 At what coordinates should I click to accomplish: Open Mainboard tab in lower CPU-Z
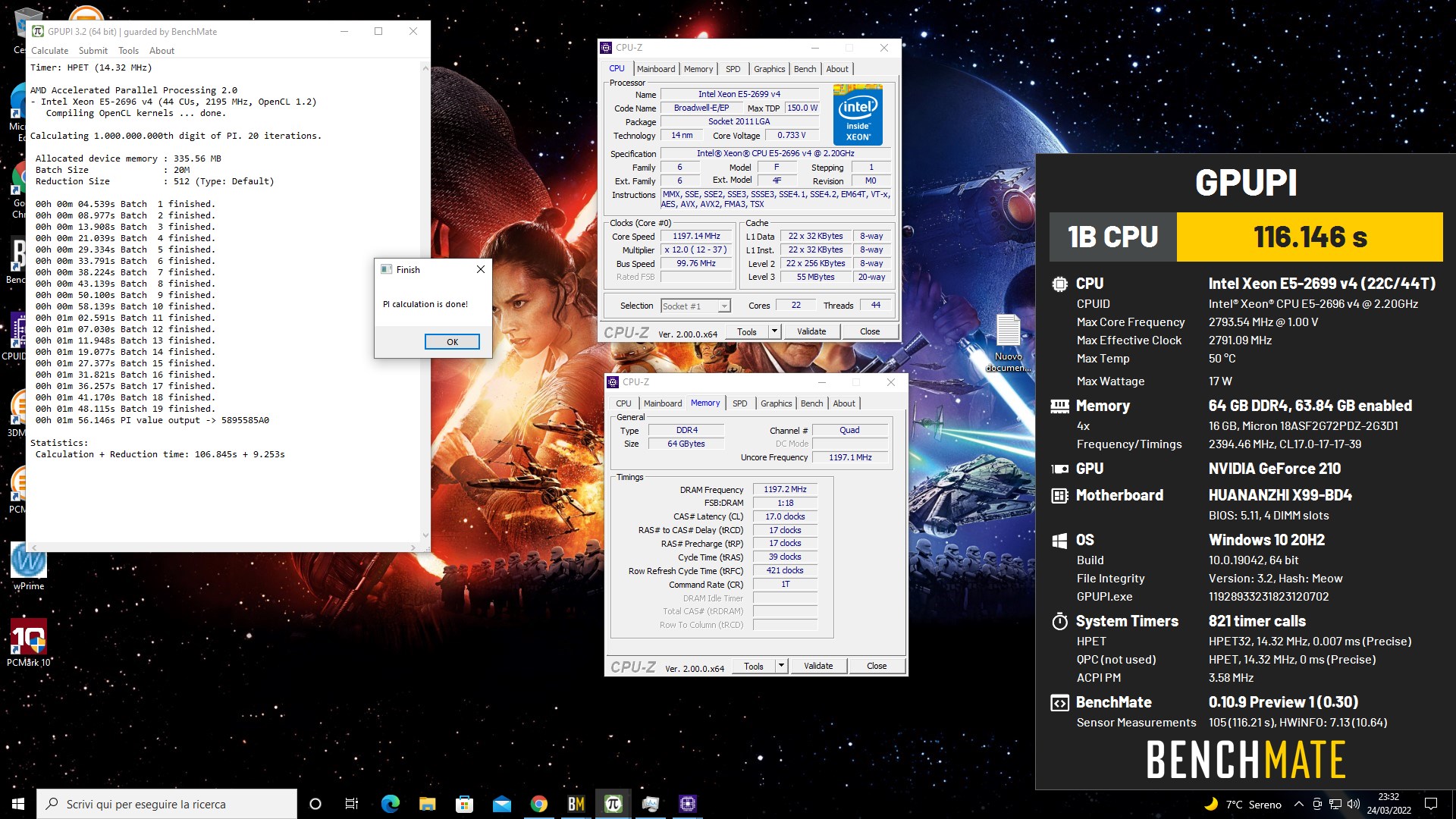[x=663, y=403]
